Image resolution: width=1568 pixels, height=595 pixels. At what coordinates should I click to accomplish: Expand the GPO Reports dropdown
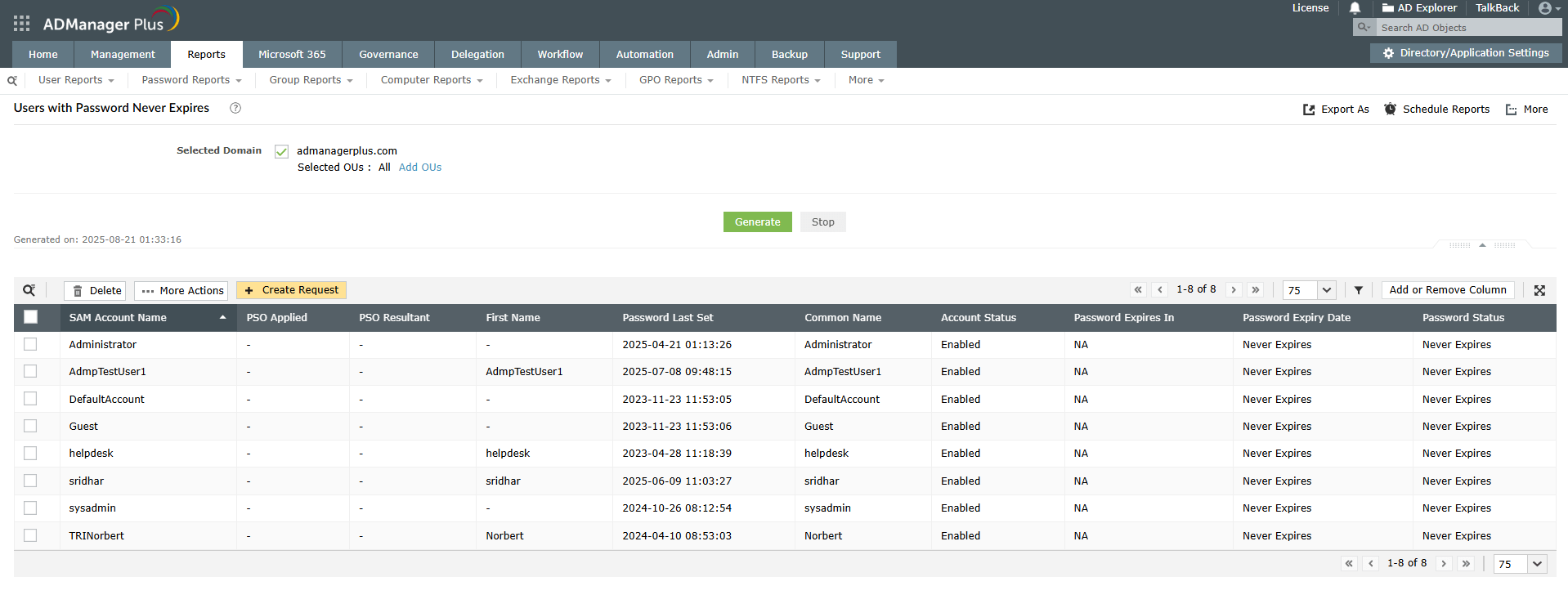(x=676, y=80)
